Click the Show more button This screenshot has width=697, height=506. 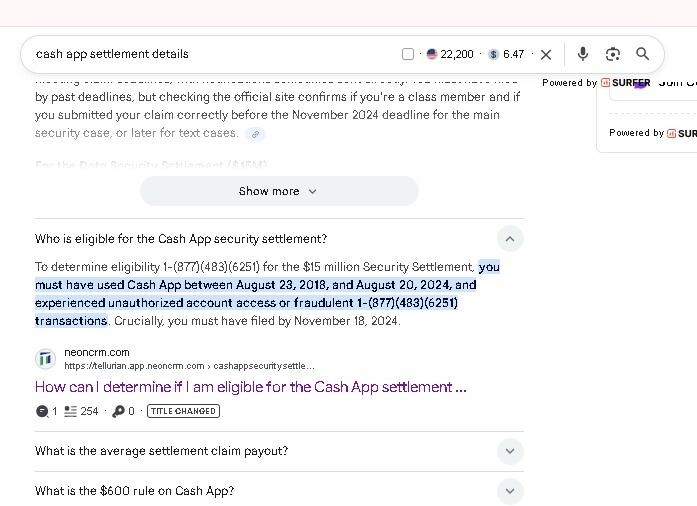(278, 191)
